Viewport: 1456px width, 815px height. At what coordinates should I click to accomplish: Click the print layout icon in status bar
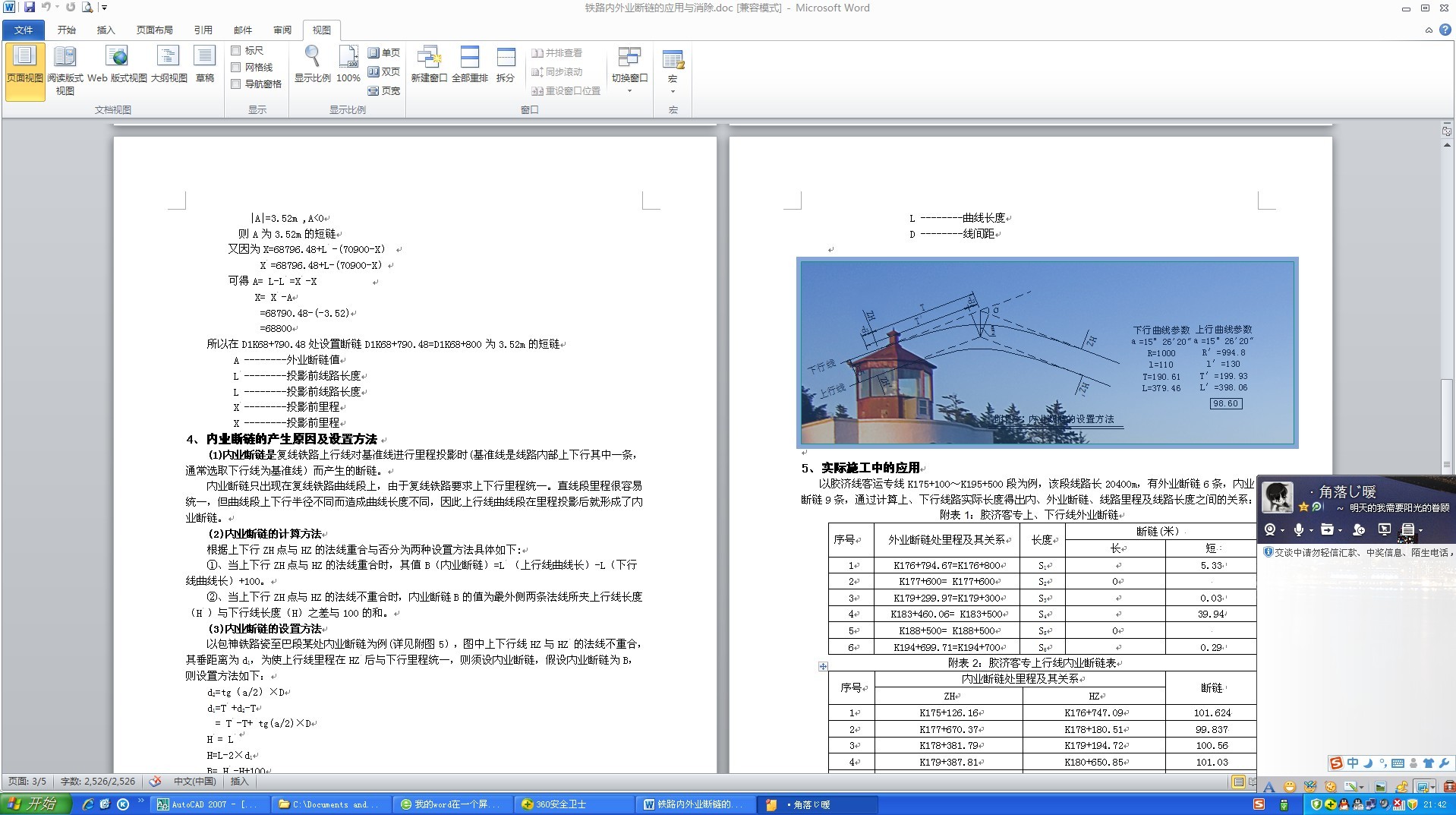[1239, 782]
